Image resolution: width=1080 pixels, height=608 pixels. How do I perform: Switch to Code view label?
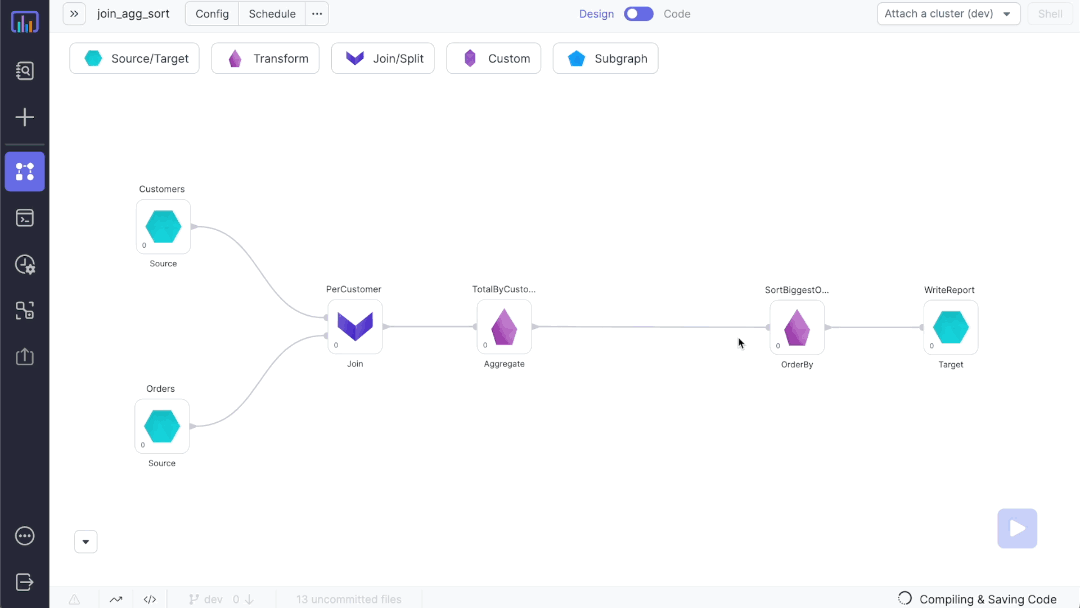[677, 14]
